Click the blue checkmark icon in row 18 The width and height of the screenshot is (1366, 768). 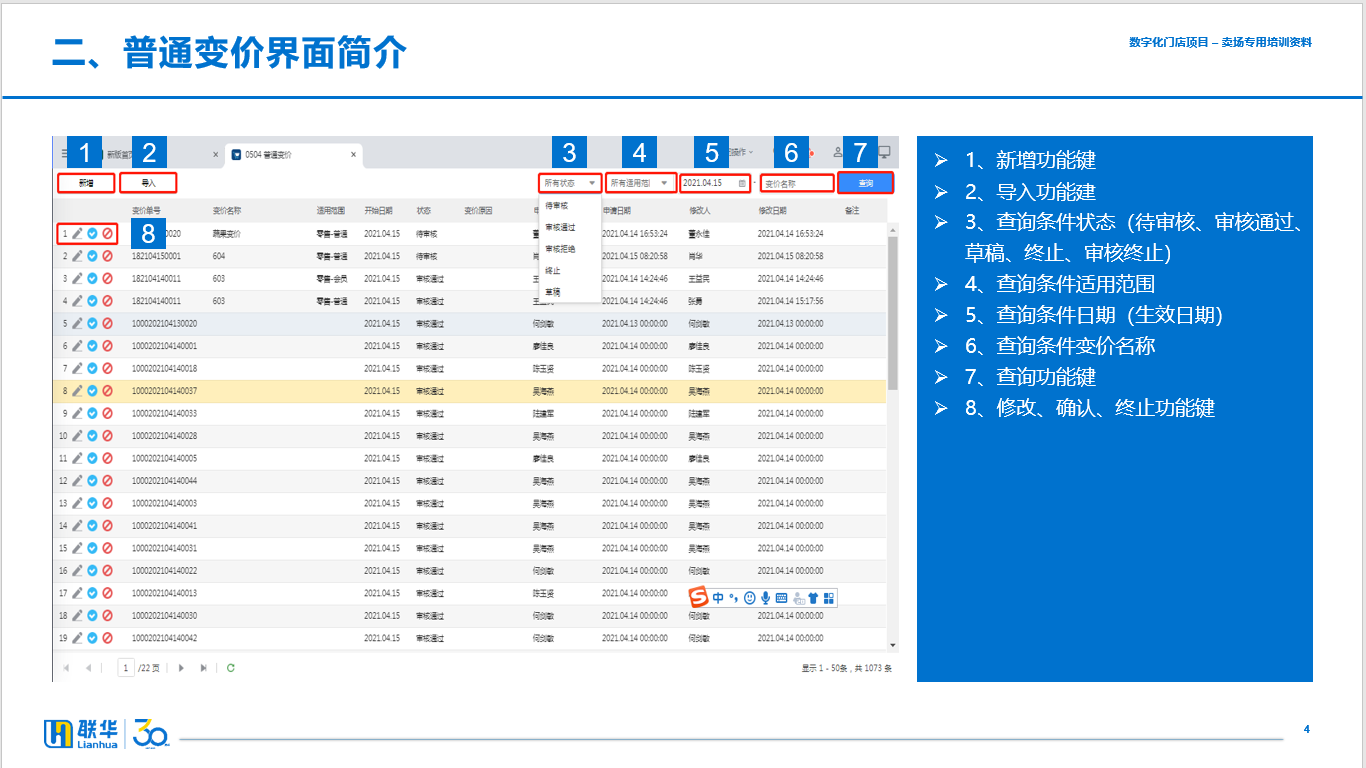92,616
